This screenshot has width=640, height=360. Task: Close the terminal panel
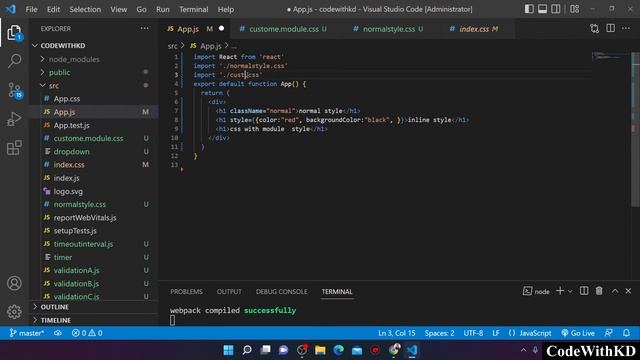(628, 291)
